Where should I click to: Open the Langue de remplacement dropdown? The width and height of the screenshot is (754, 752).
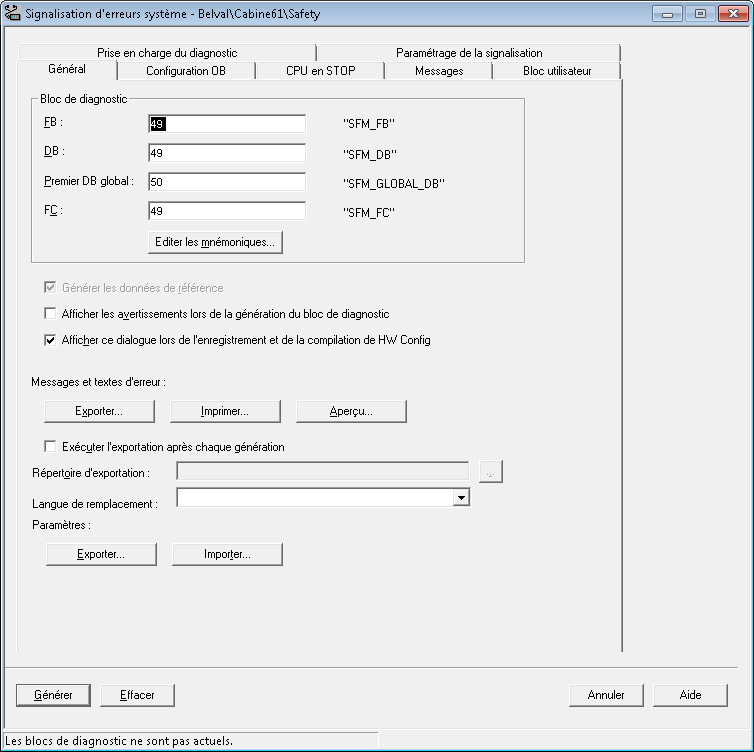pyautogui.click(x=461, y=498)
